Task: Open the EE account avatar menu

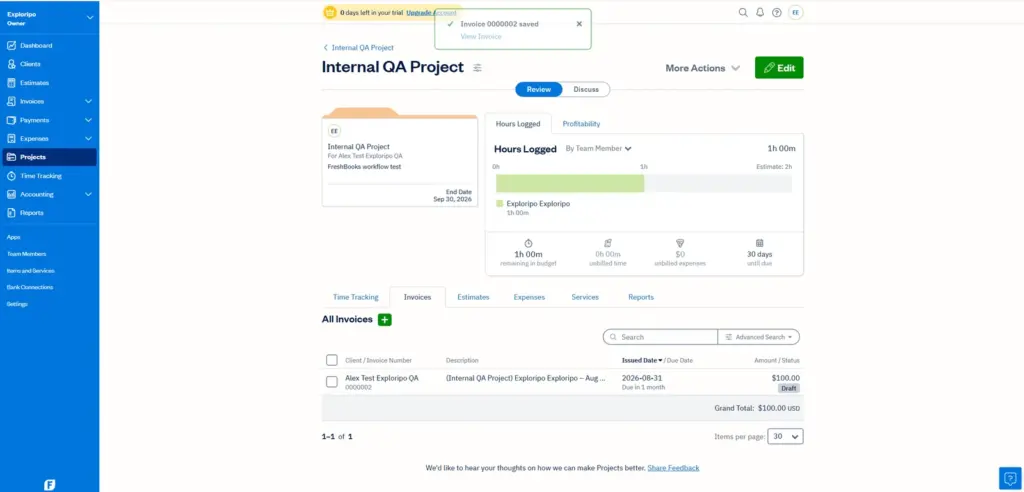Action: [795, 12]
